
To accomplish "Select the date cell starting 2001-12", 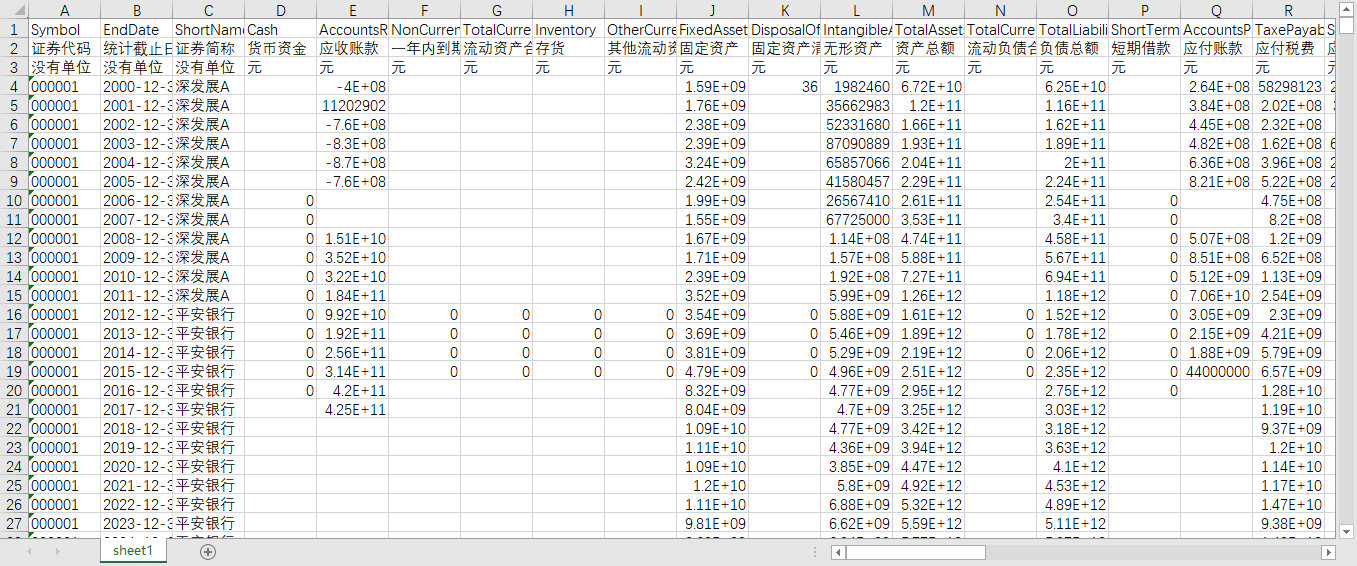I will point(136,106).
